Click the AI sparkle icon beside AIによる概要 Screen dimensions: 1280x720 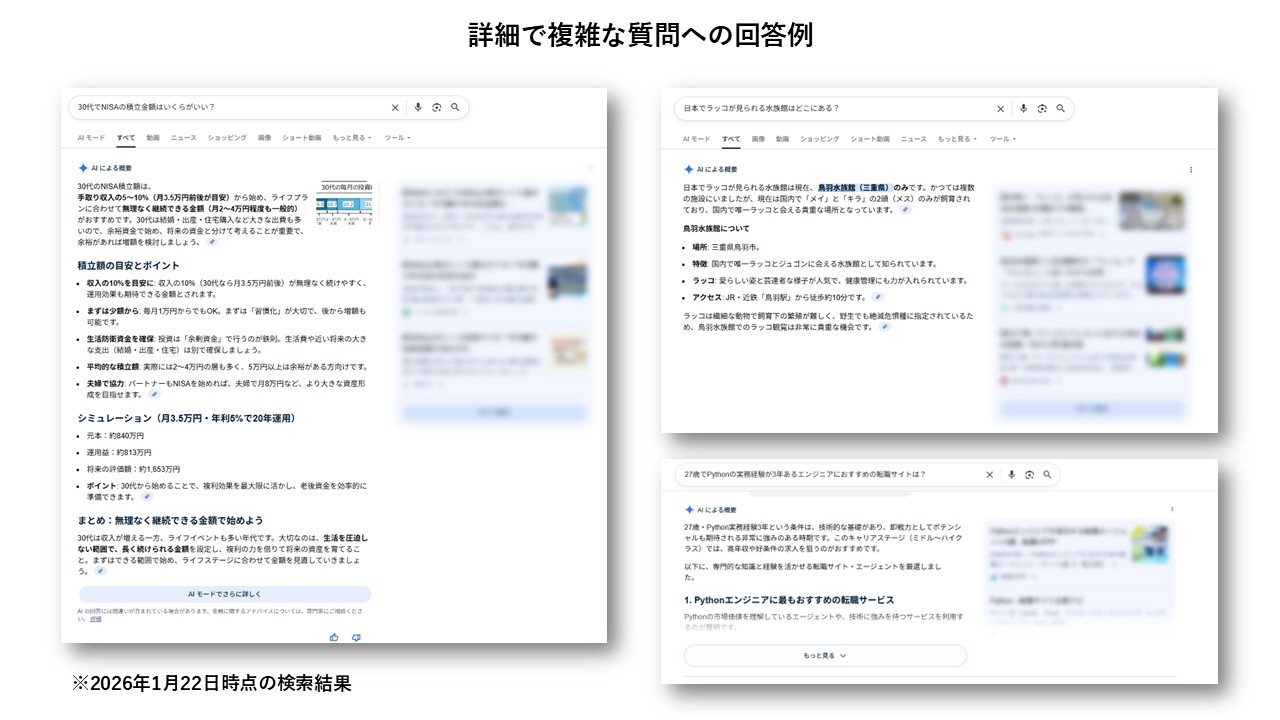[82, 167]
